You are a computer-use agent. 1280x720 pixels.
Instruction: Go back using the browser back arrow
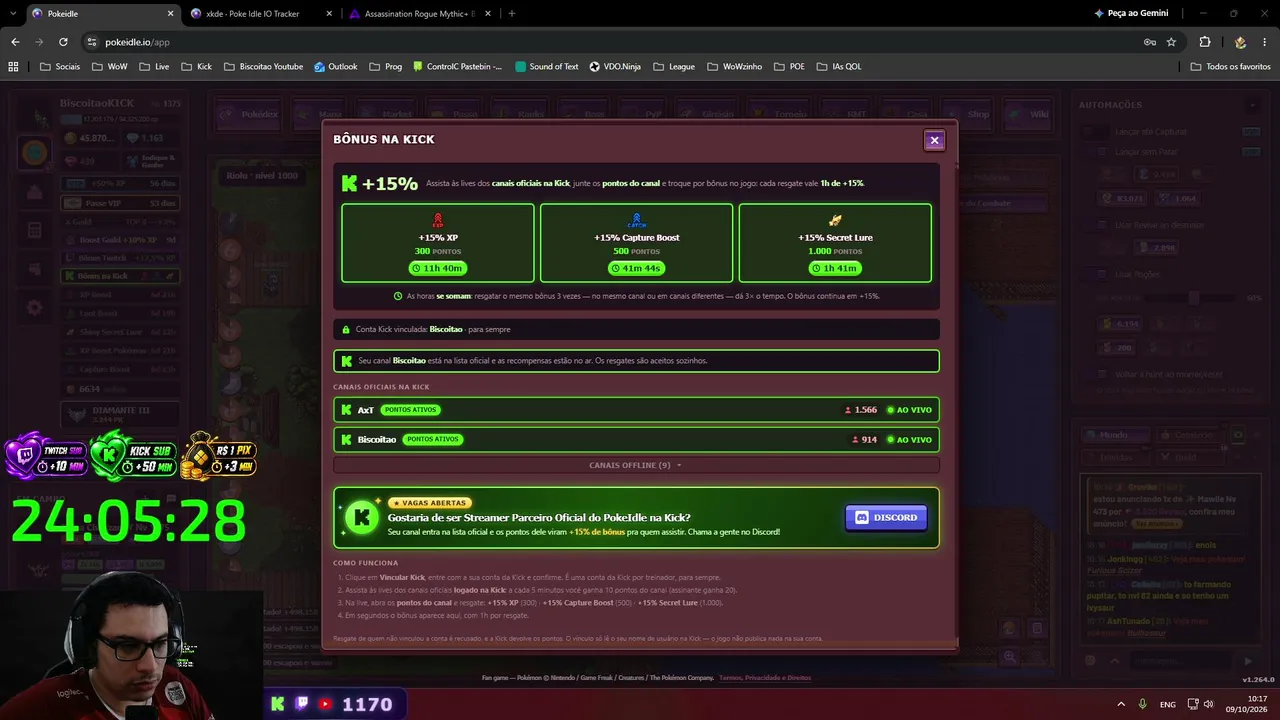[x=15, y=42]
